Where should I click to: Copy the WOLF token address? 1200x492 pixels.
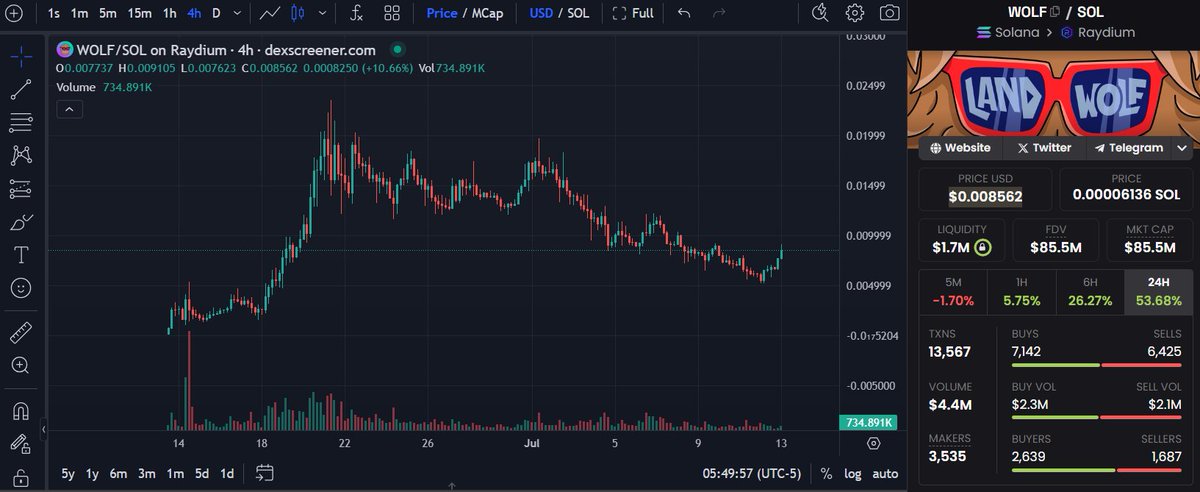click(1055, 12)
